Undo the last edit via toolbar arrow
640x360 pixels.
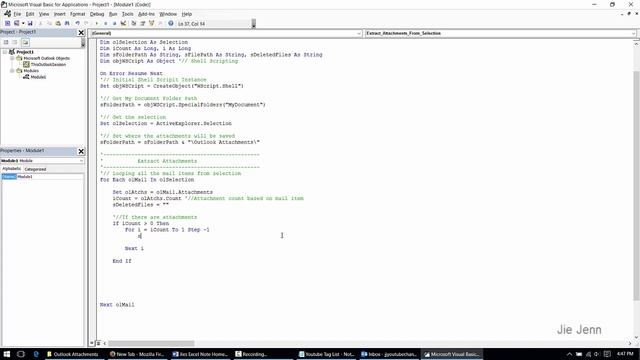78,24
